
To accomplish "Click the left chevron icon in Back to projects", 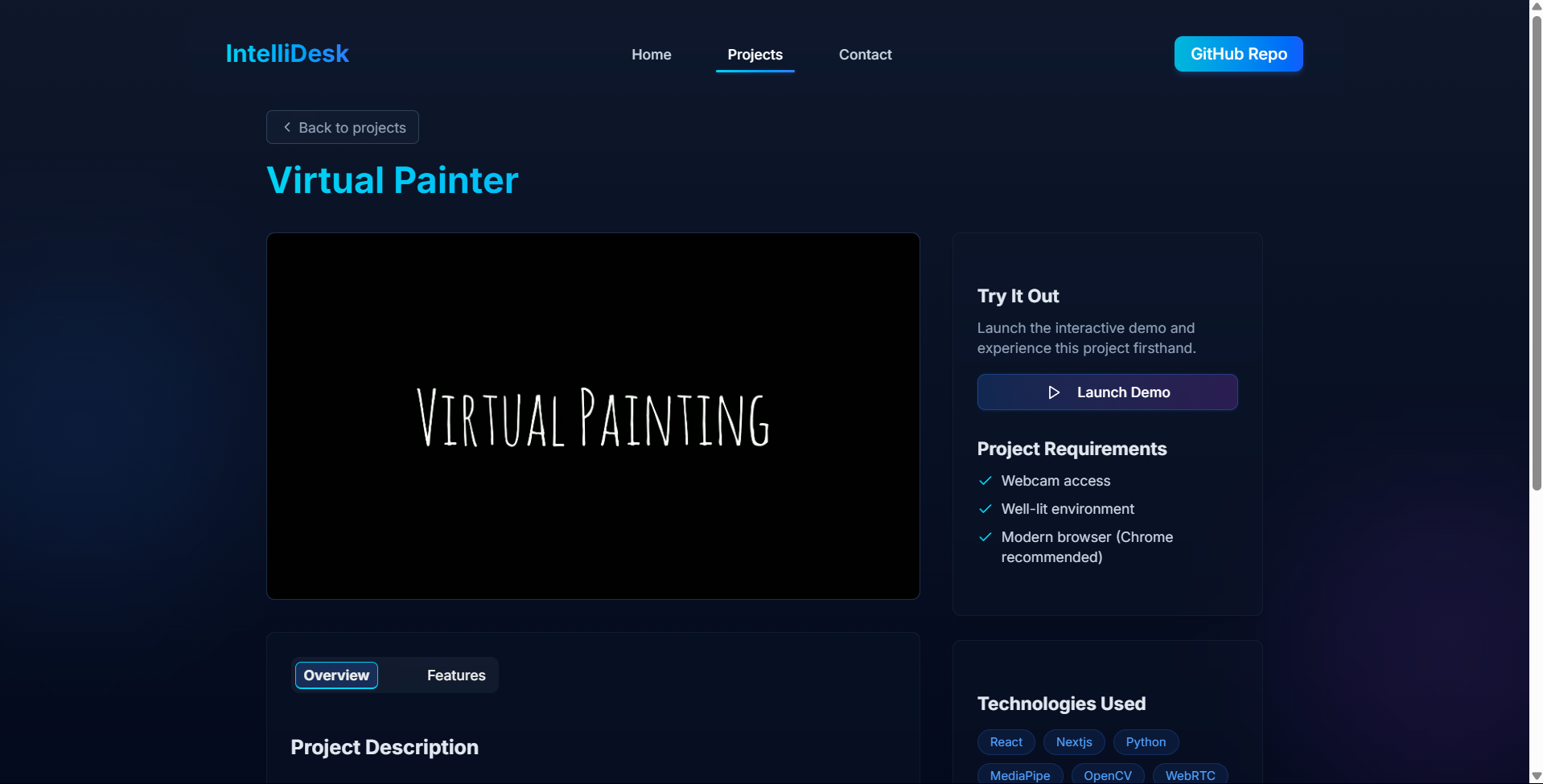I will [x=287, y=127].
